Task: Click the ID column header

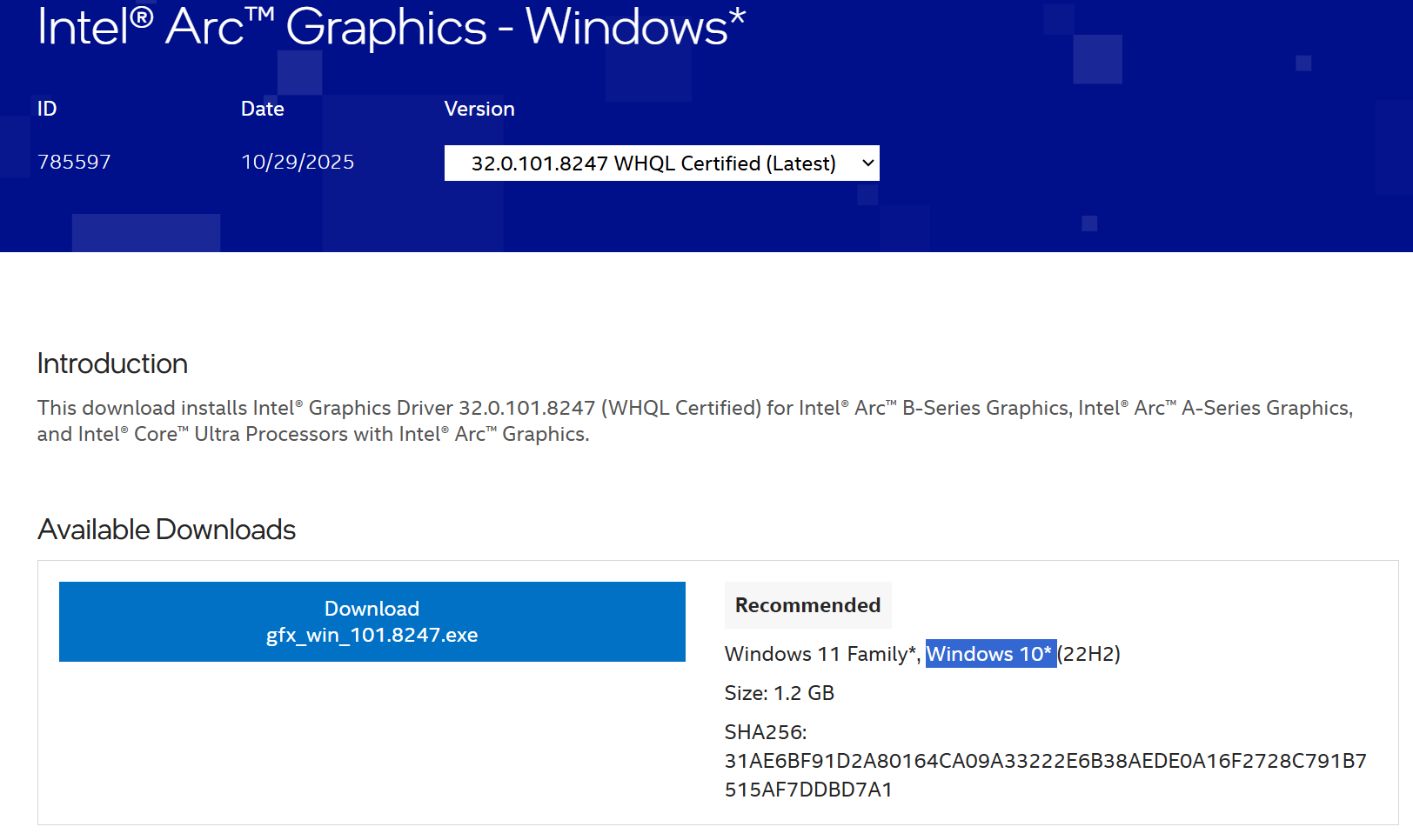Action: pos(46,108)
